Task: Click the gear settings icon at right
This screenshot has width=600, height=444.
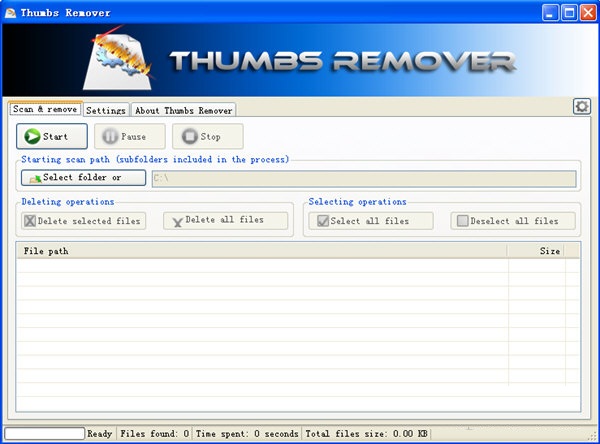Action: coord(581,106)
